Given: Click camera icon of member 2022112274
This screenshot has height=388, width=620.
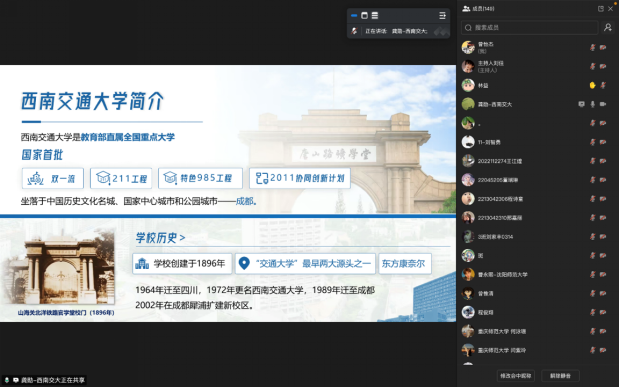Looking at the screenshot, I should (x=603, y=161).
